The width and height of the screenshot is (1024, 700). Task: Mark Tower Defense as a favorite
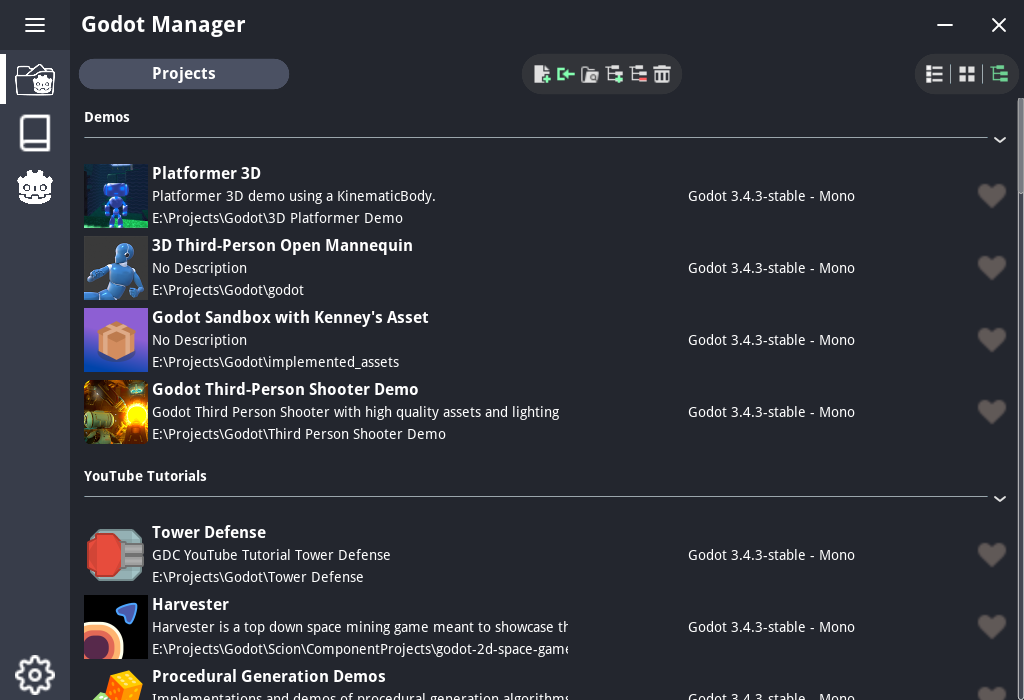(991, 555)
